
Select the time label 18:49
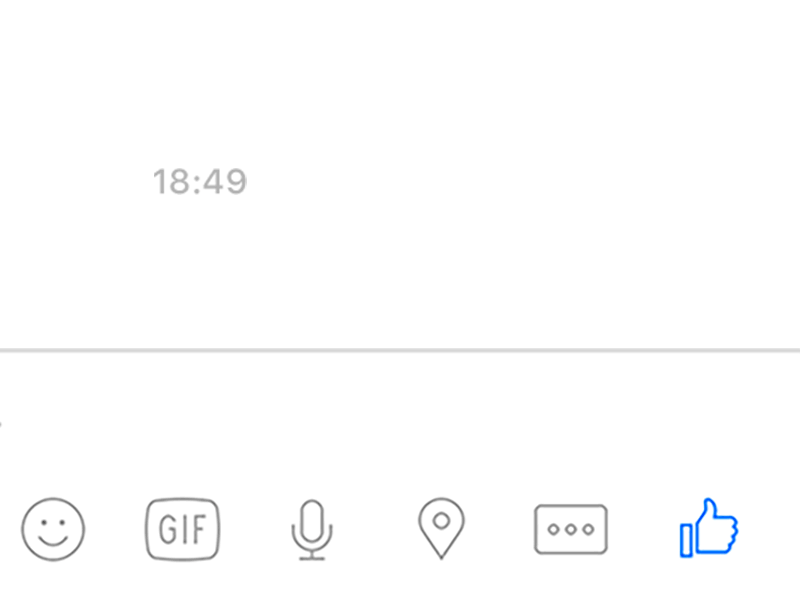200,182
